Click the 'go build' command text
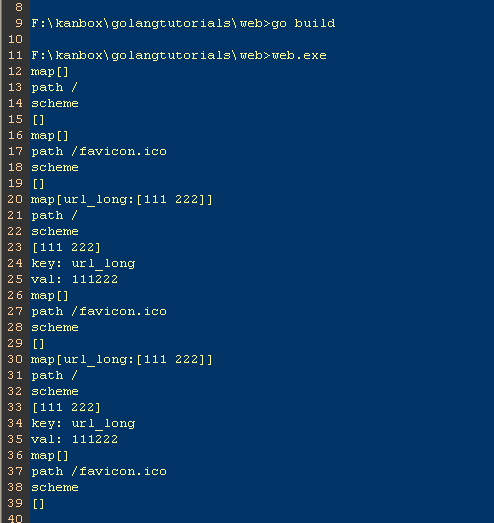Viewport: 494px width, 523px height. (x=303, y=23)
